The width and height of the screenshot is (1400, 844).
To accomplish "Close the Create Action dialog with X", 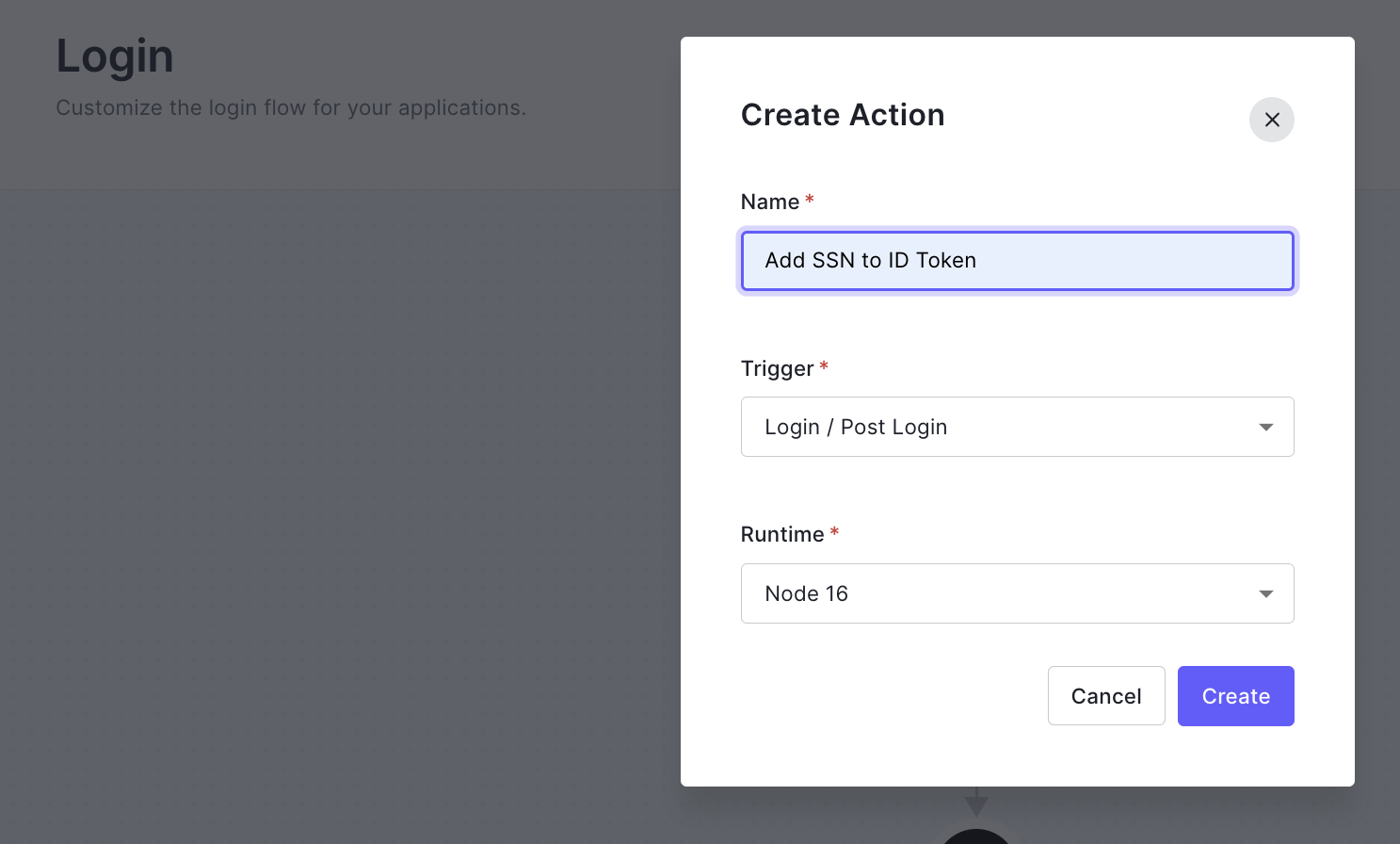I will tap(1271, 120).
